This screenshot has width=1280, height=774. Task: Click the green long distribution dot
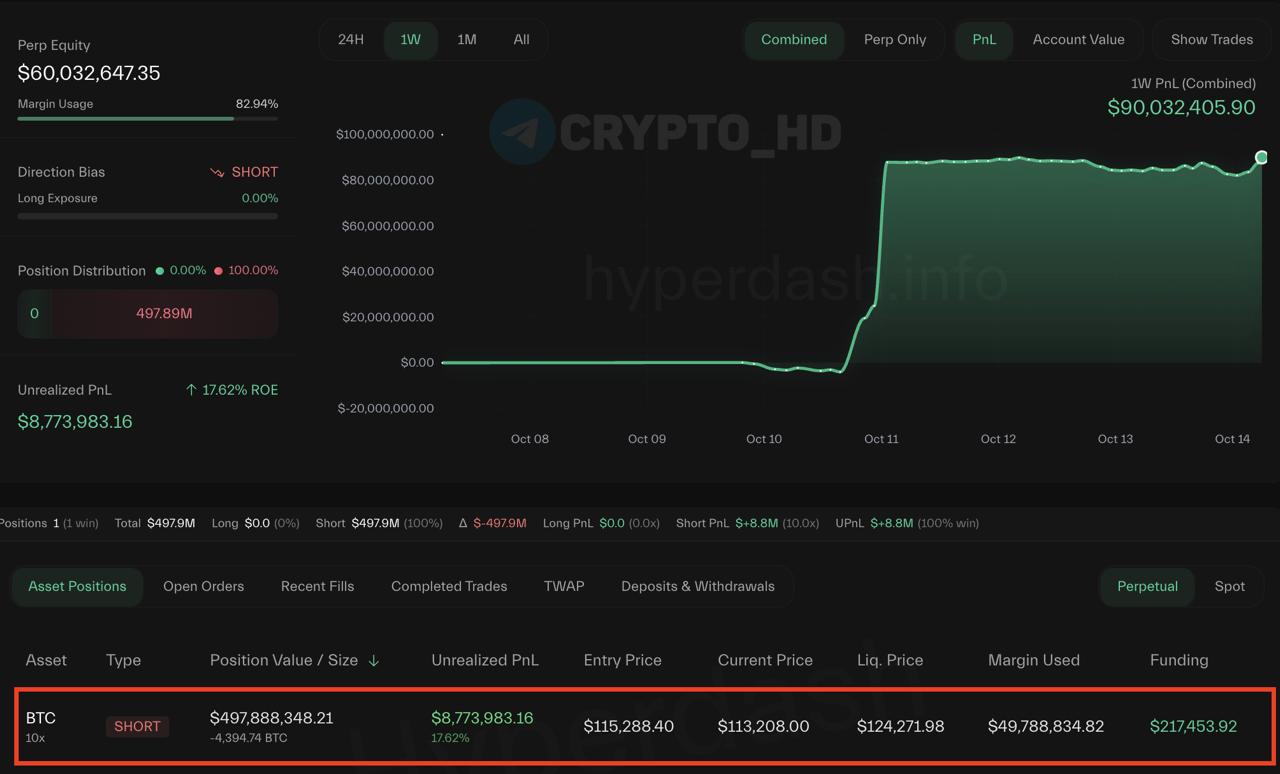pyautogui.click(x=159, y=271)
